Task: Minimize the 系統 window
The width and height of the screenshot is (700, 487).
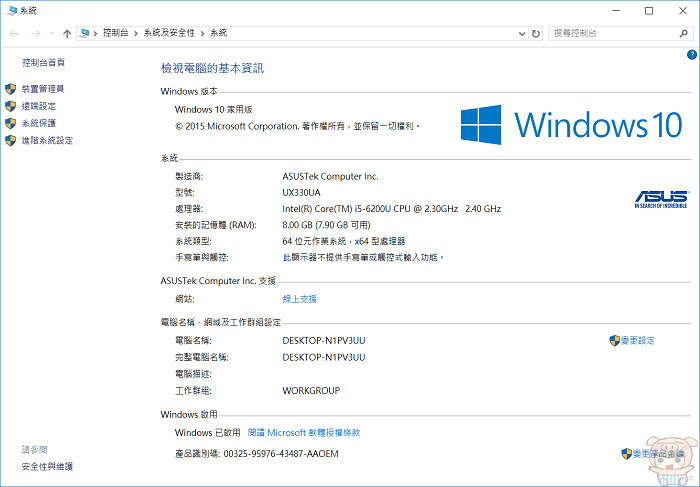Action: tap(617, 11)
